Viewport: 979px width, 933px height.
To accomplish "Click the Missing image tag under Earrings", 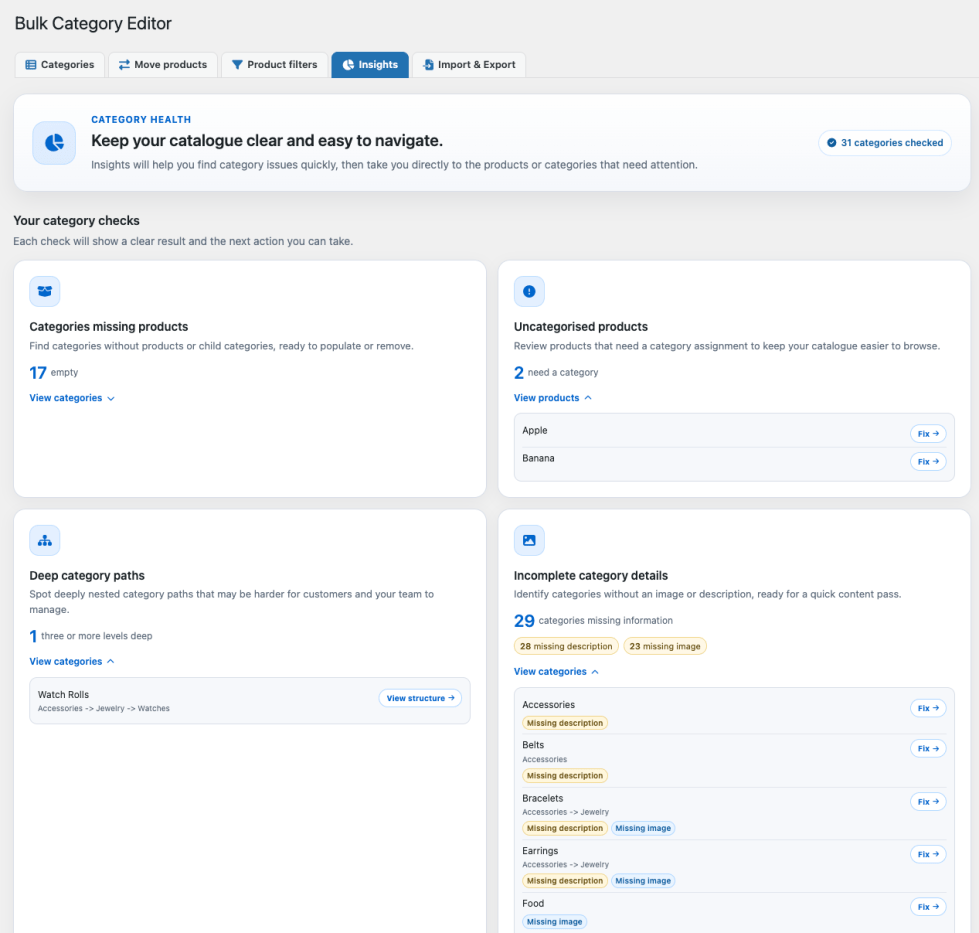I will coord(643,881).
